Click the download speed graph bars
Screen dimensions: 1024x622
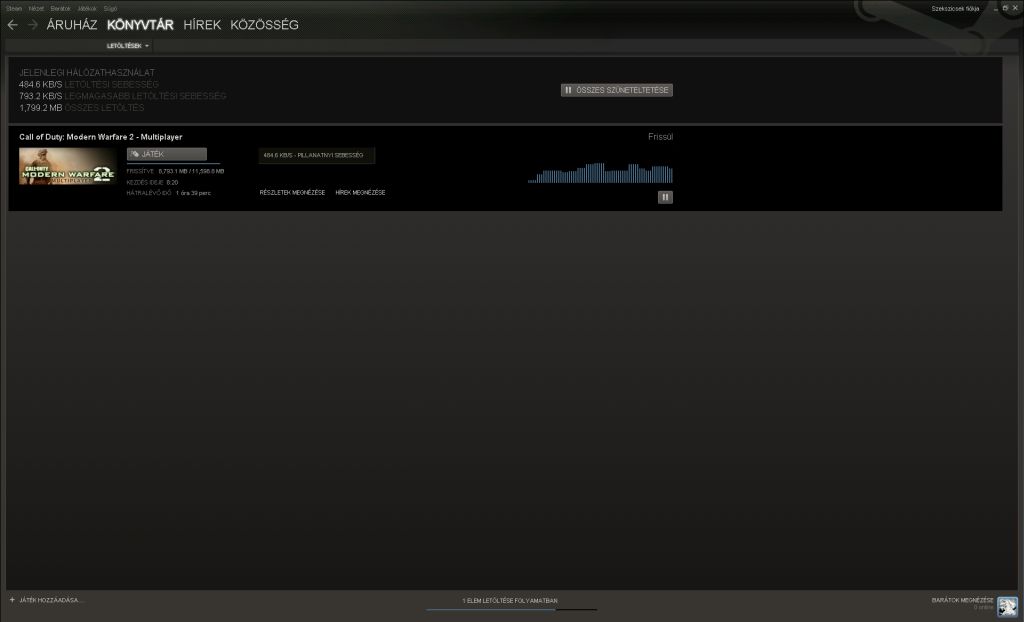[600, 172]
